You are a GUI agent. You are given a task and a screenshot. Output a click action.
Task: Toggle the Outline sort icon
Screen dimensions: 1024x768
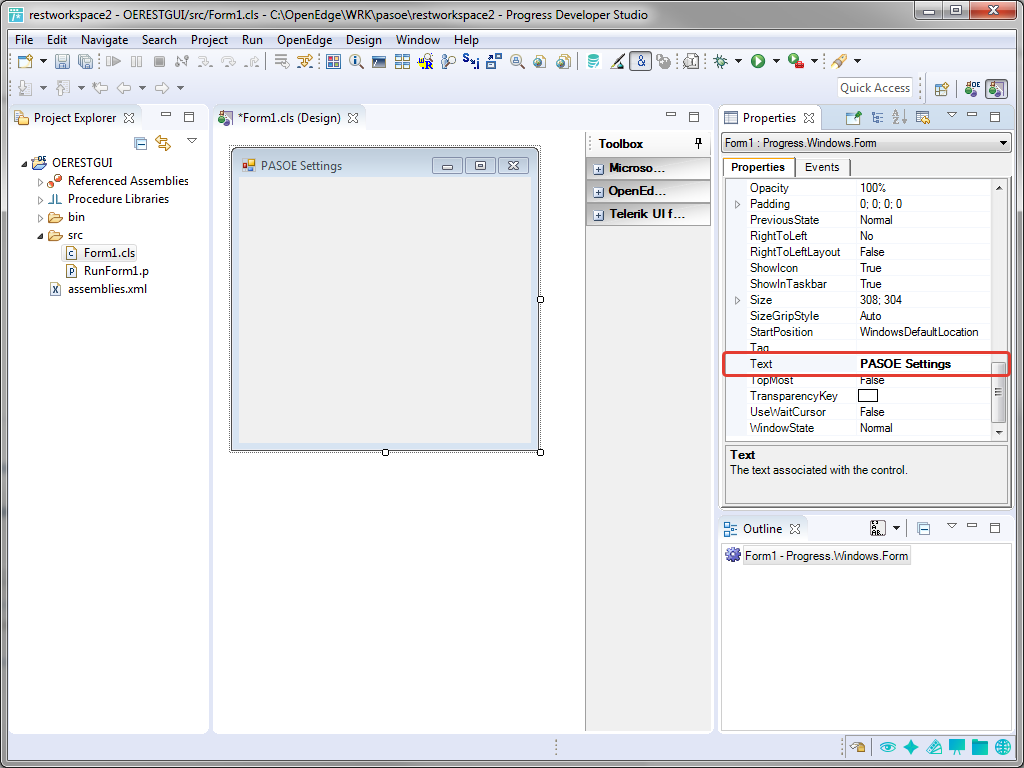[x=878, y=528]
